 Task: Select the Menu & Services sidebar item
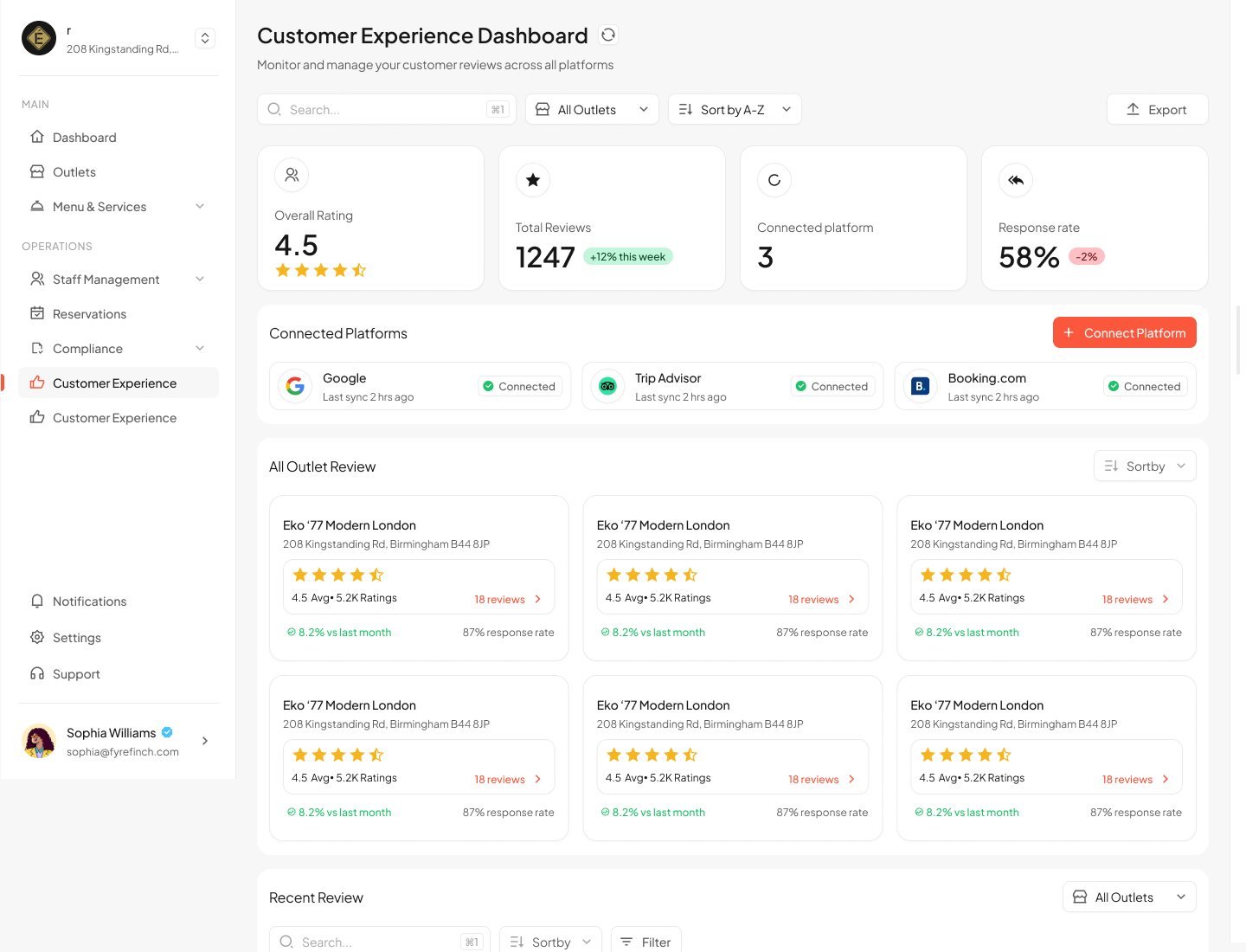click(119, 206)
